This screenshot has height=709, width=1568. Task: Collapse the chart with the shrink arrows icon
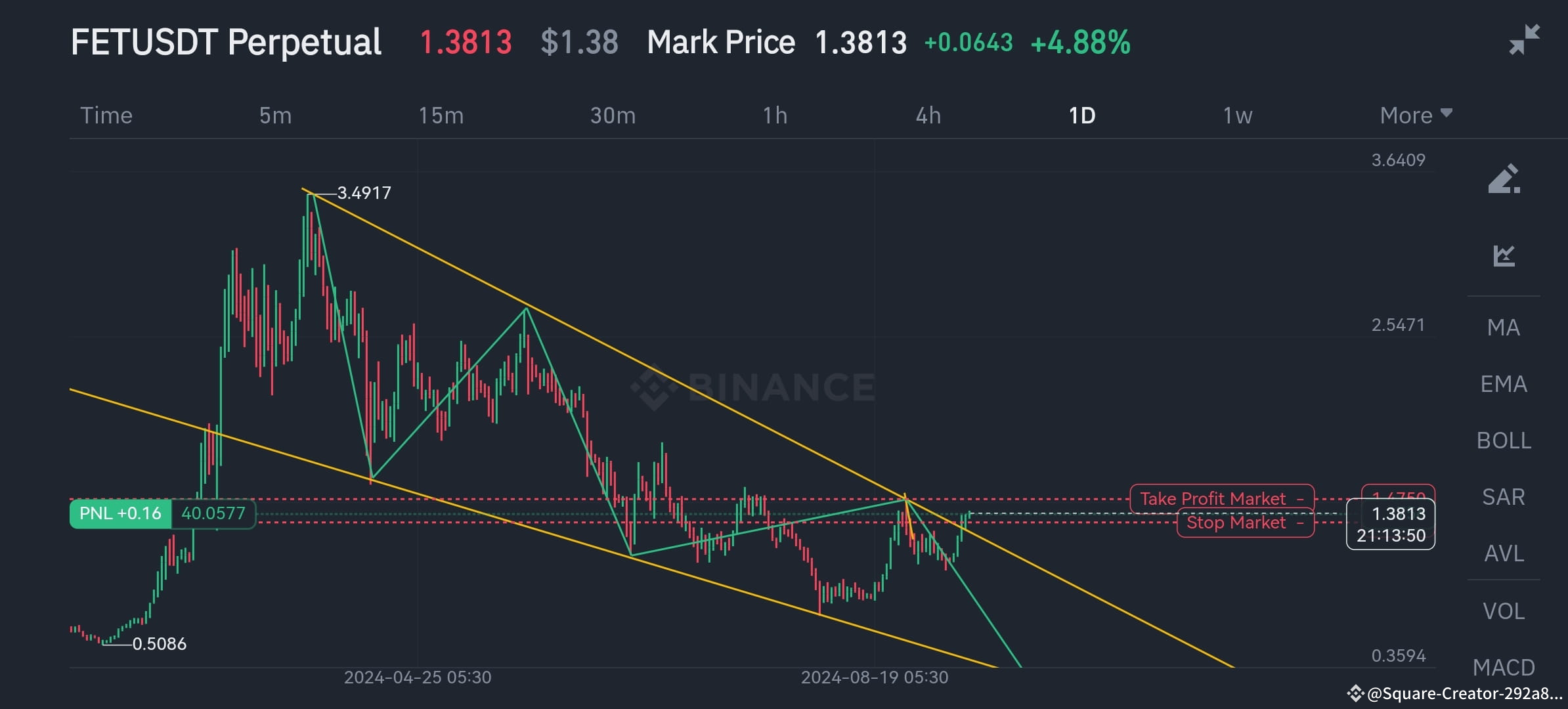click(x=1524, y=39)
